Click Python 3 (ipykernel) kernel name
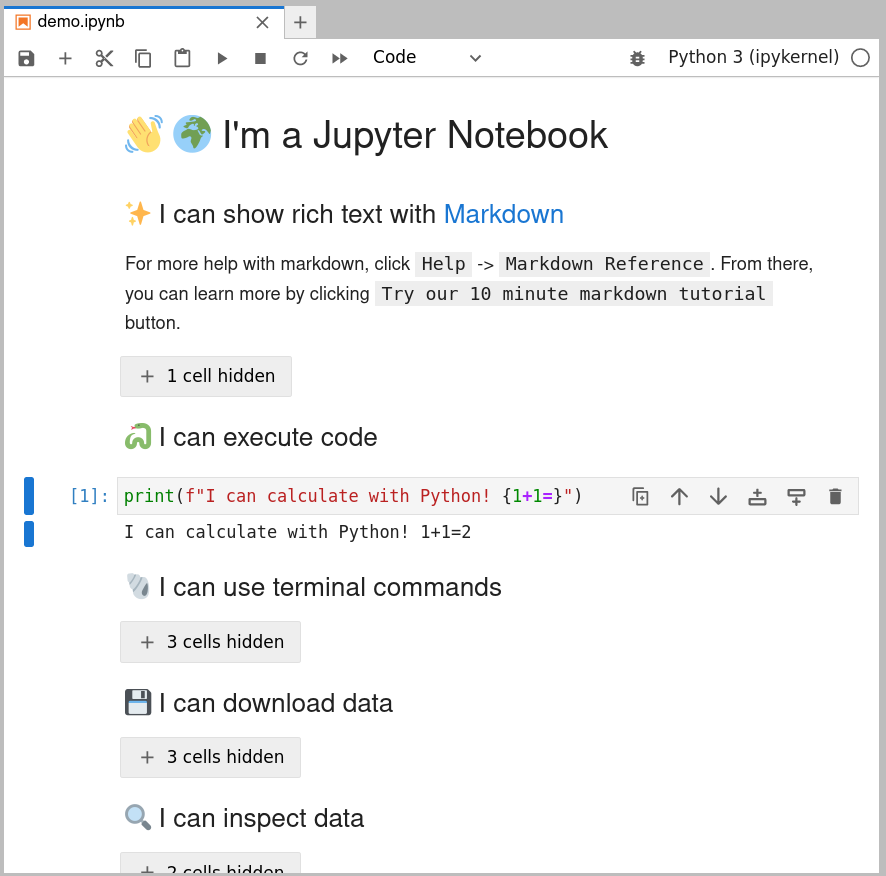 click(x=753, y=58)
